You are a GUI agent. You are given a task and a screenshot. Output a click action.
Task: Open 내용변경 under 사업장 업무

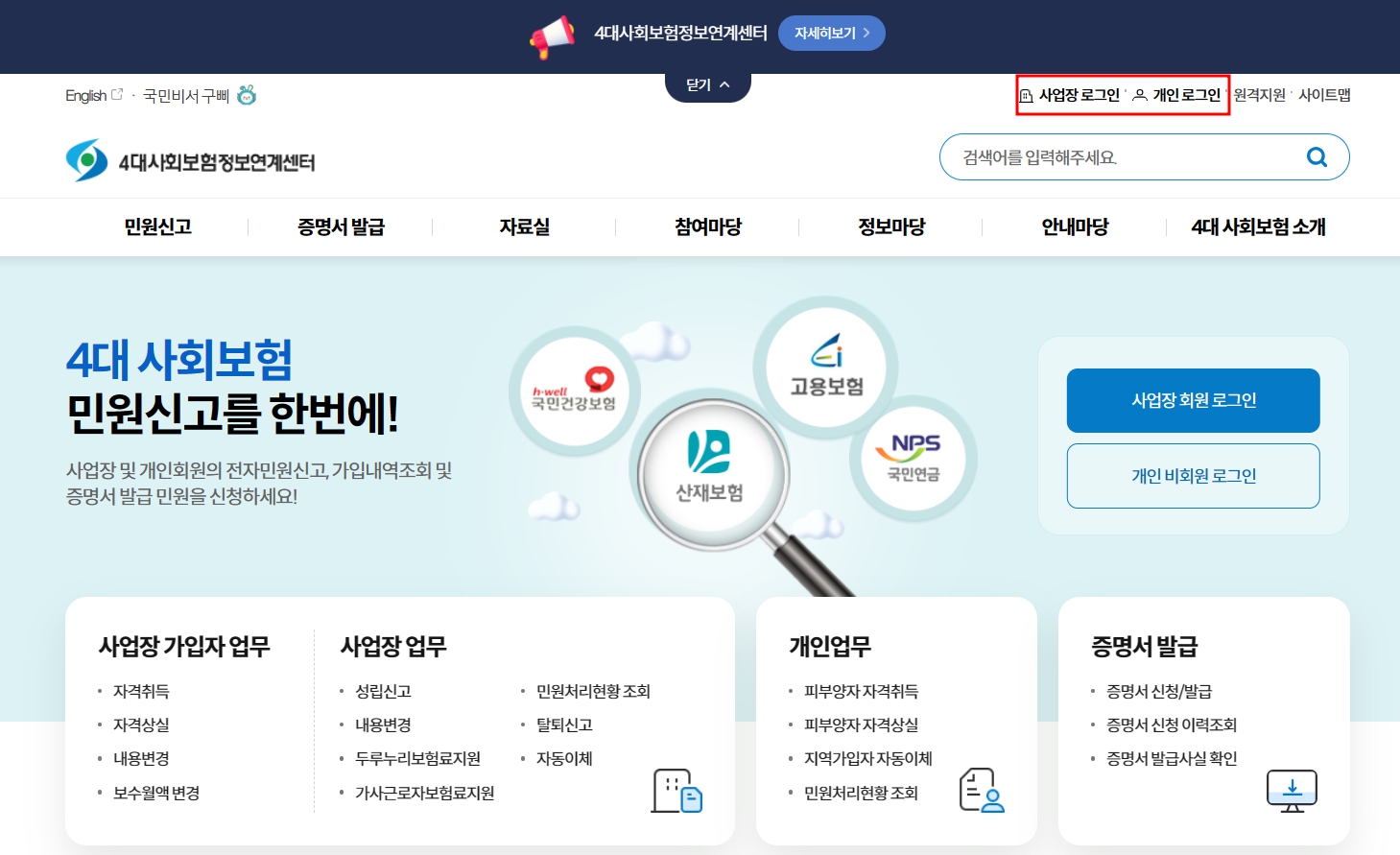[x=383, y=724]
